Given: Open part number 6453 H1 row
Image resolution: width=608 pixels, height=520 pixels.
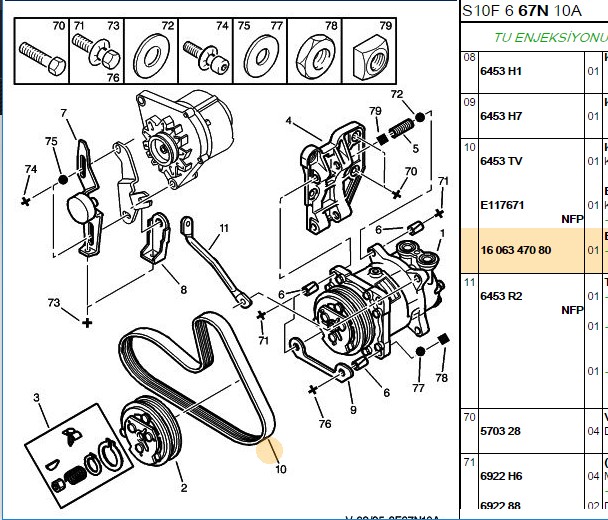Looking at the screenshot, I should point(501,71).
